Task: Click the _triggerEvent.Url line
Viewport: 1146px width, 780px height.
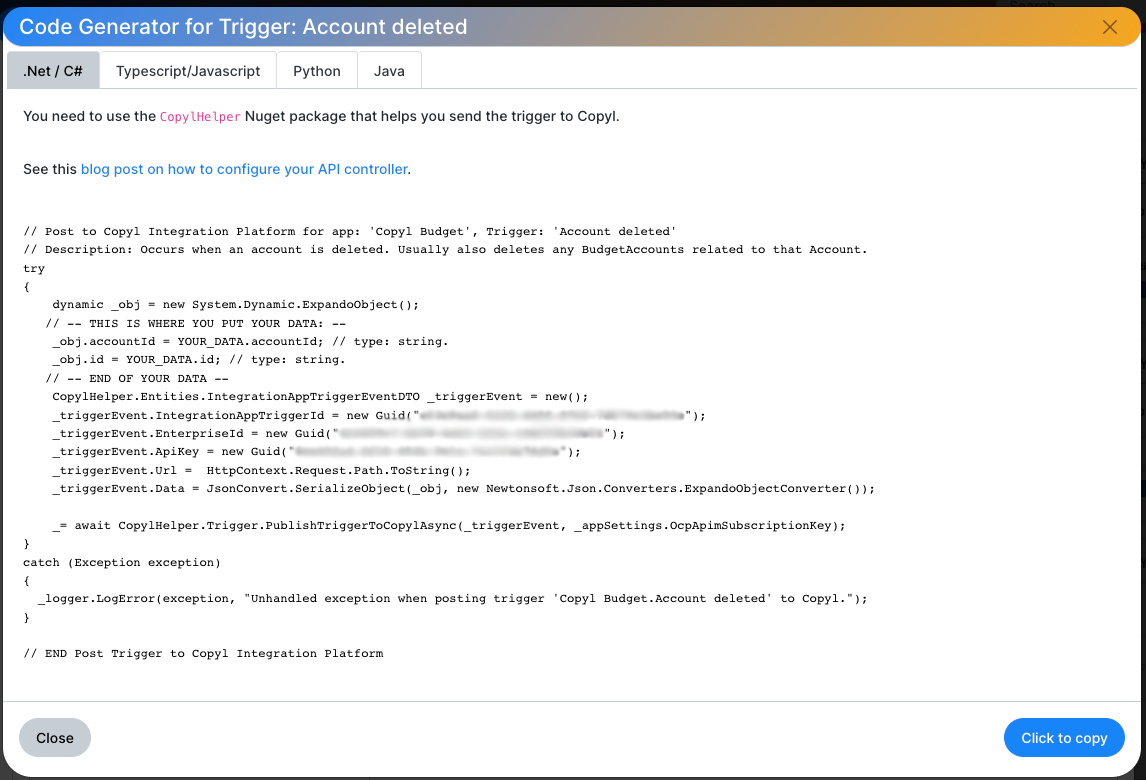Action: click(261, 470)
